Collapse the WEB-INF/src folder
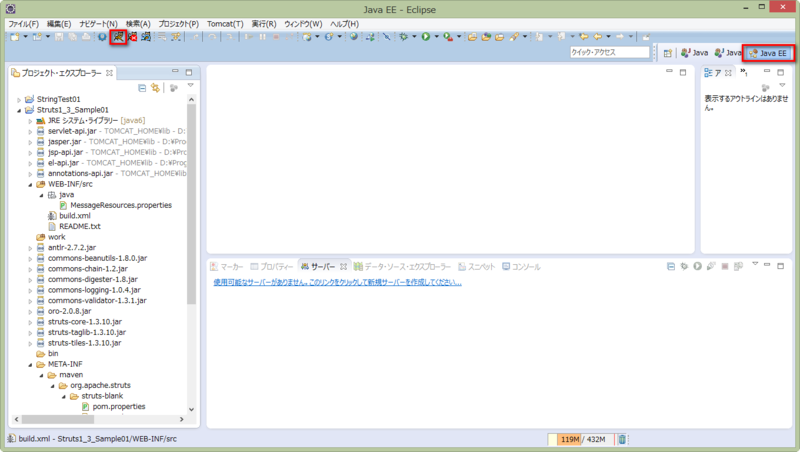 [30, 185]
